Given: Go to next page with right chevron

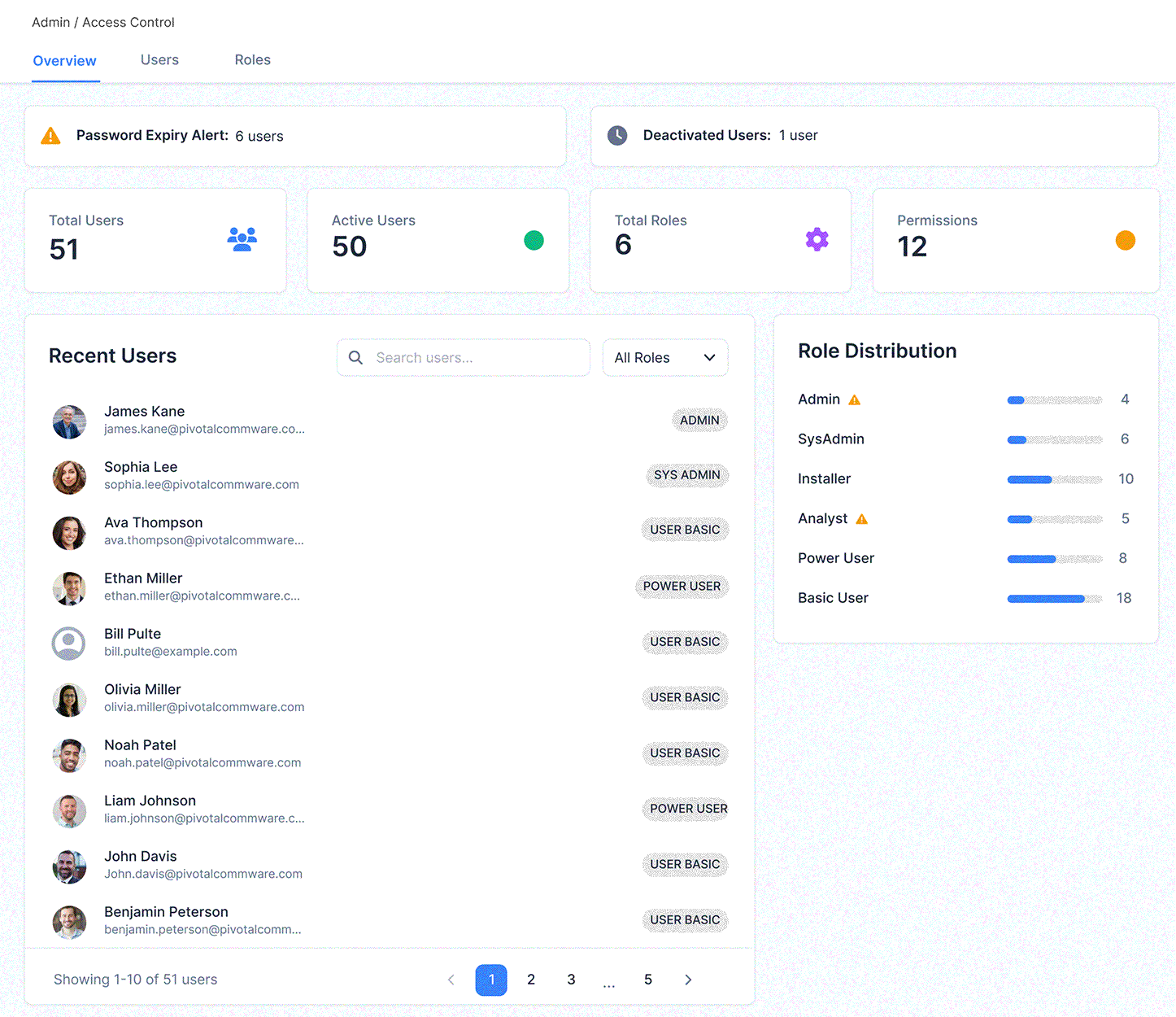Looking at the screenshot, I should (x=688, y=980).
